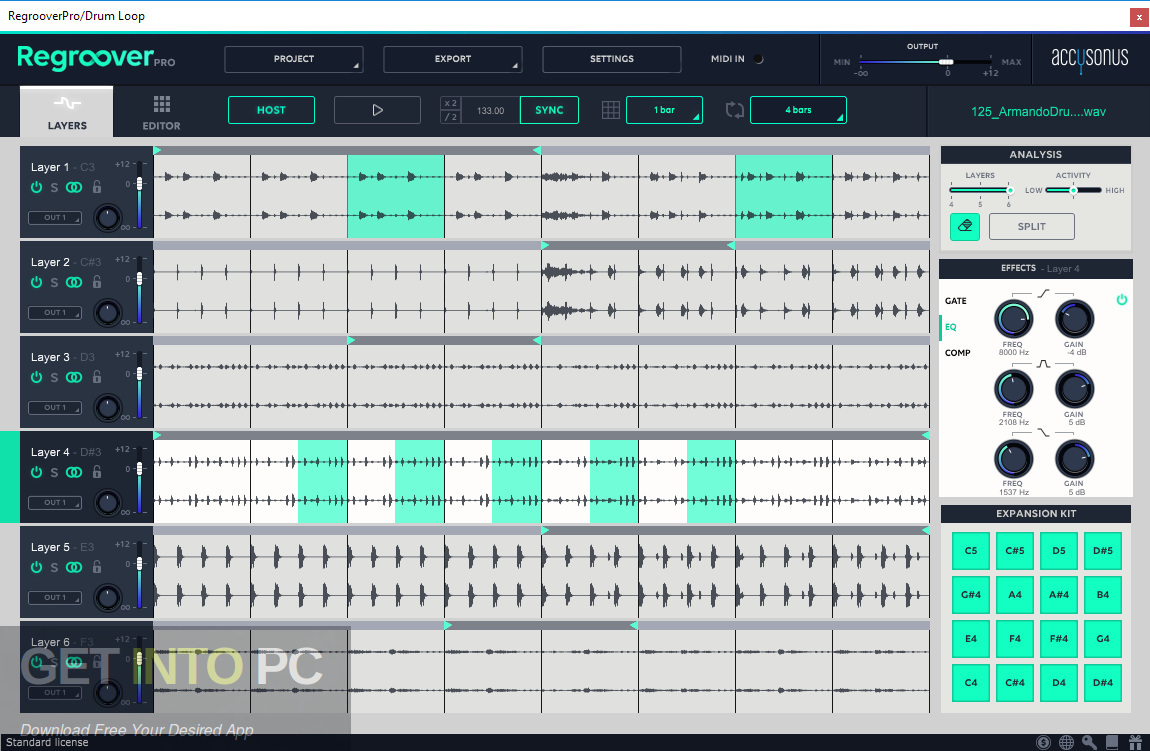Open the EXPORT dropdown menu
Viewport: 1150px width, 751px height.
point(453,59)
